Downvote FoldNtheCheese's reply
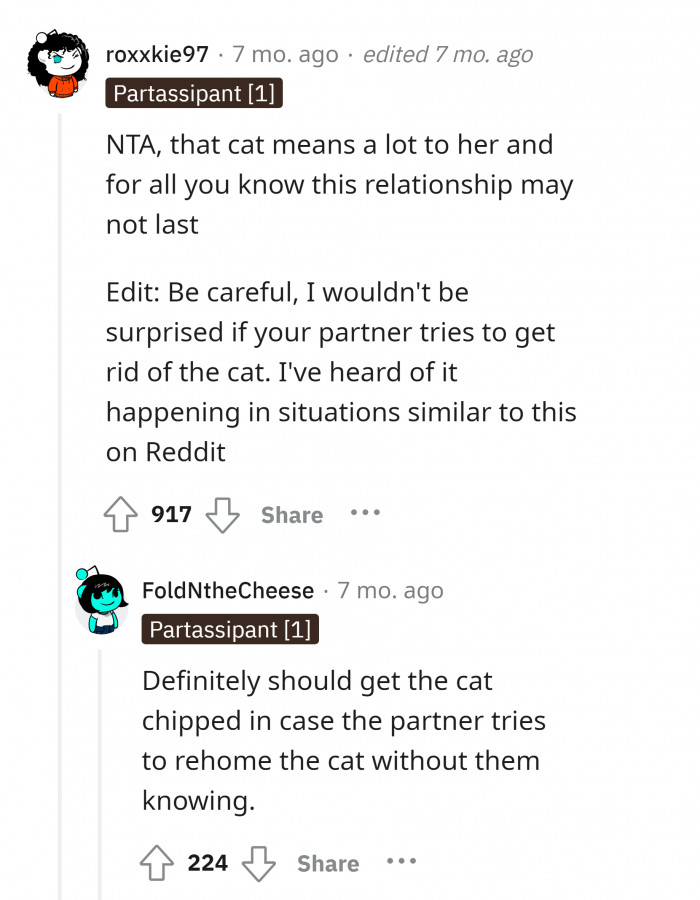Image resolution: width=700 pixels, height=900 pixels. coord(259,863)
